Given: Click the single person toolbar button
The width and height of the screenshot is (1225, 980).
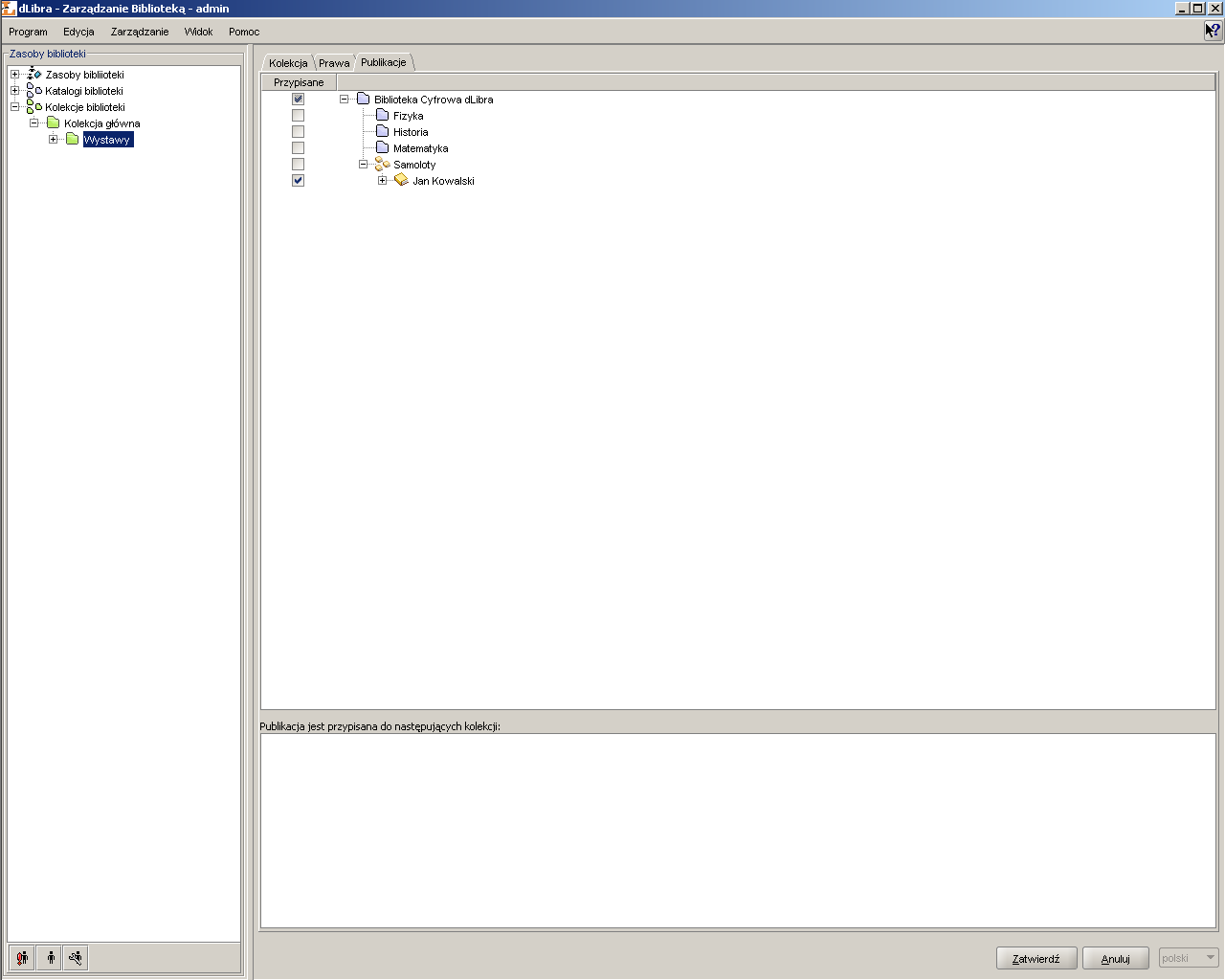Looking at the screenshot, I should pos(49,958).
